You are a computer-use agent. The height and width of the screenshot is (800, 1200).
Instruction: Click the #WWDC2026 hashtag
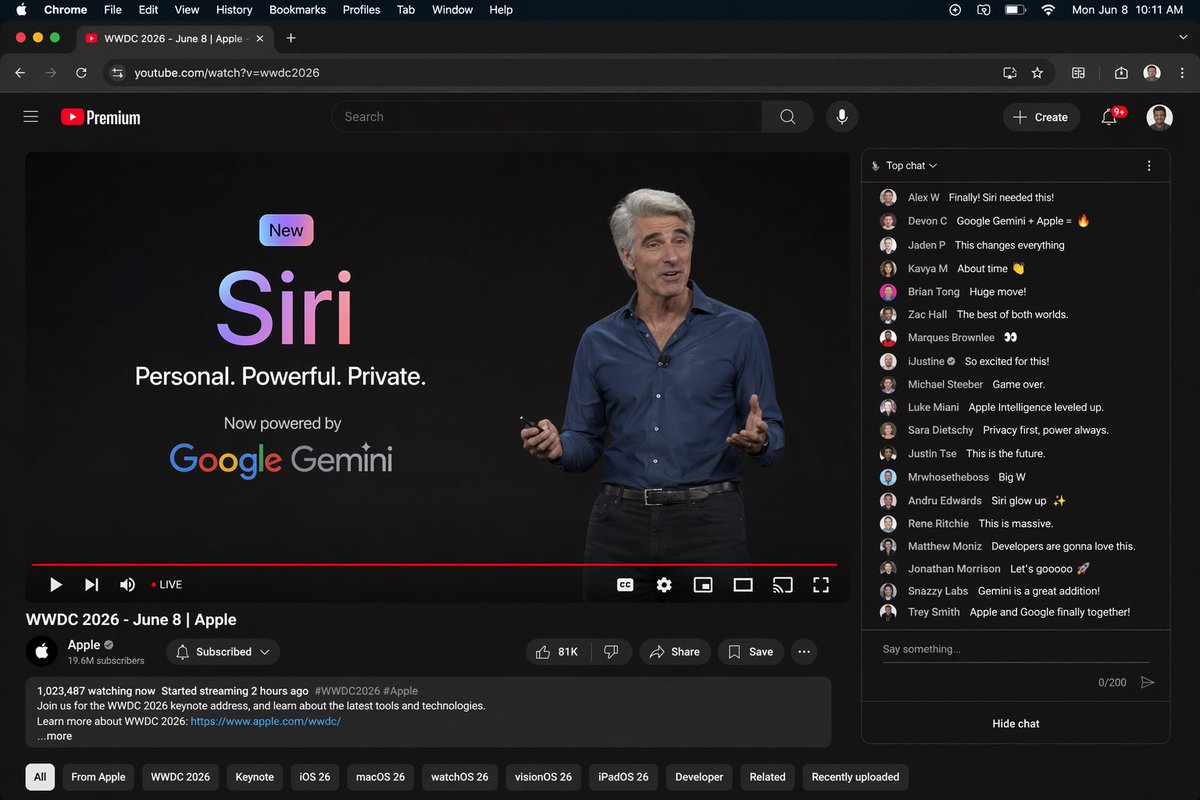click(346, 691)
